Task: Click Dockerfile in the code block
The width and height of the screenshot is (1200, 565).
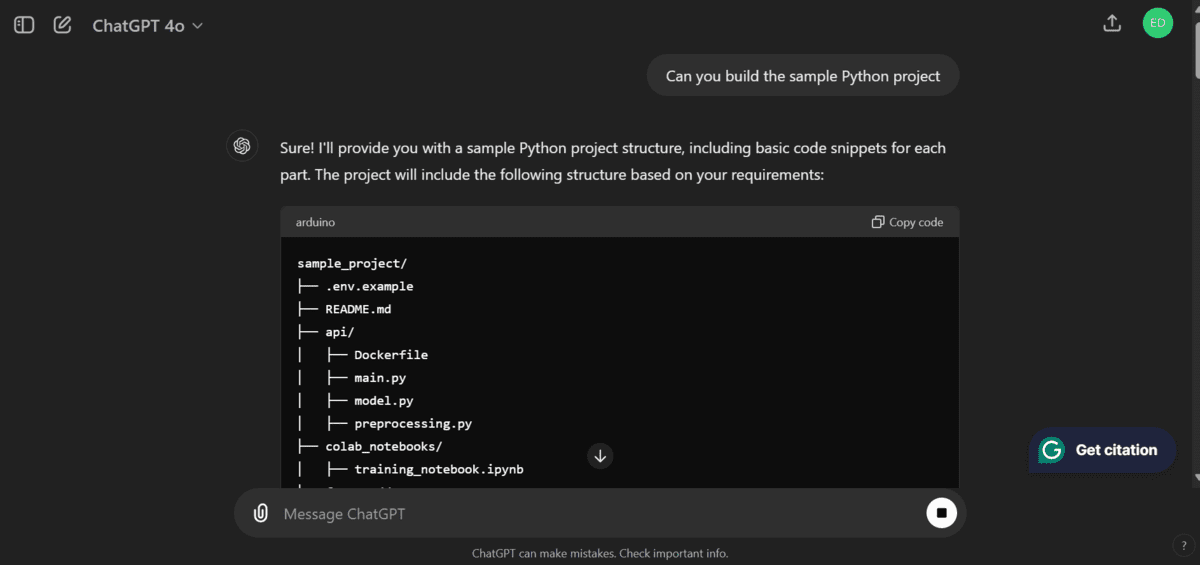Action: [391, 355]
